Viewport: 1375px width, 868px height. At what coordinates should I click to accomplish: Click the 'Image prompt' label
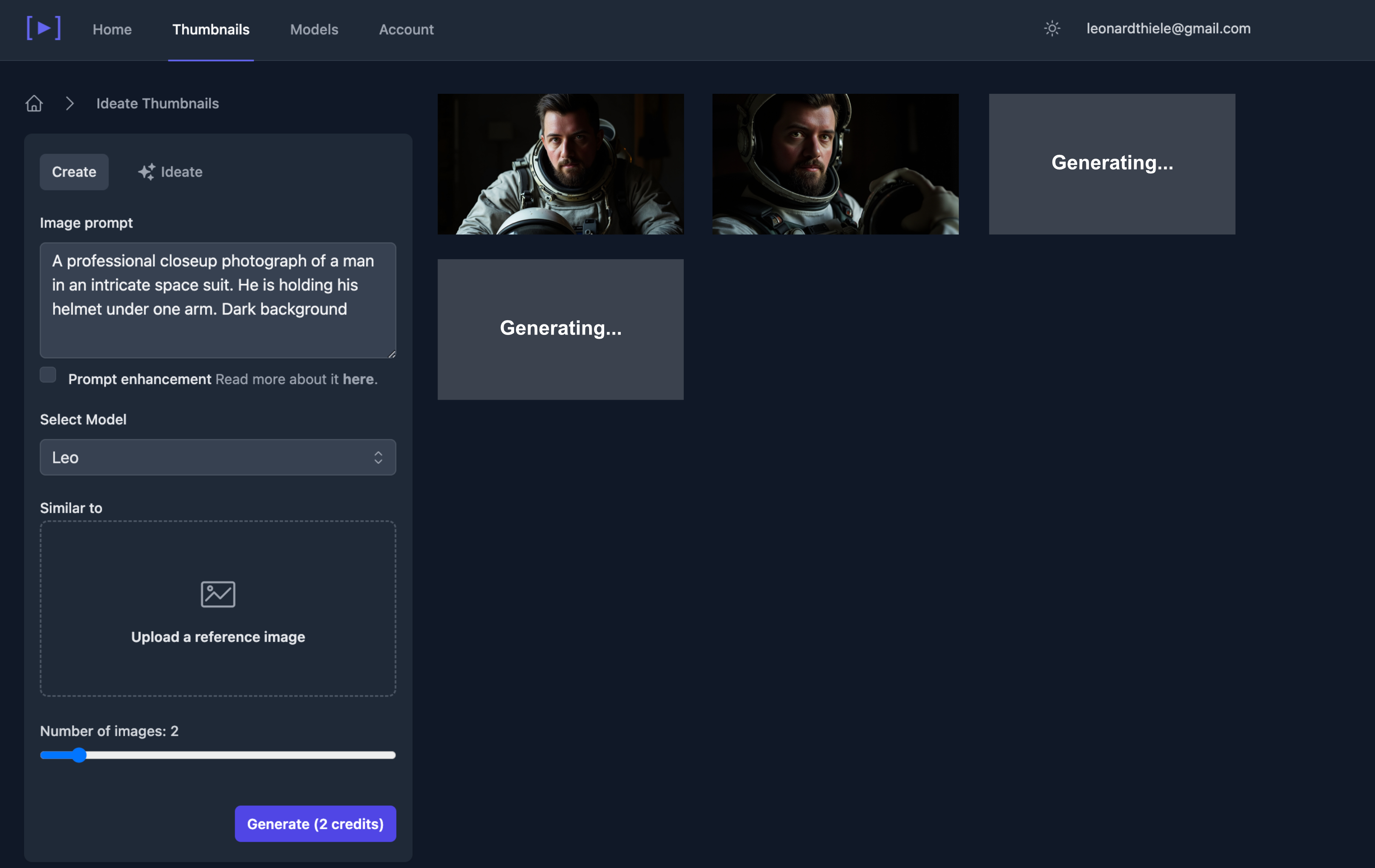coord(86,223)
